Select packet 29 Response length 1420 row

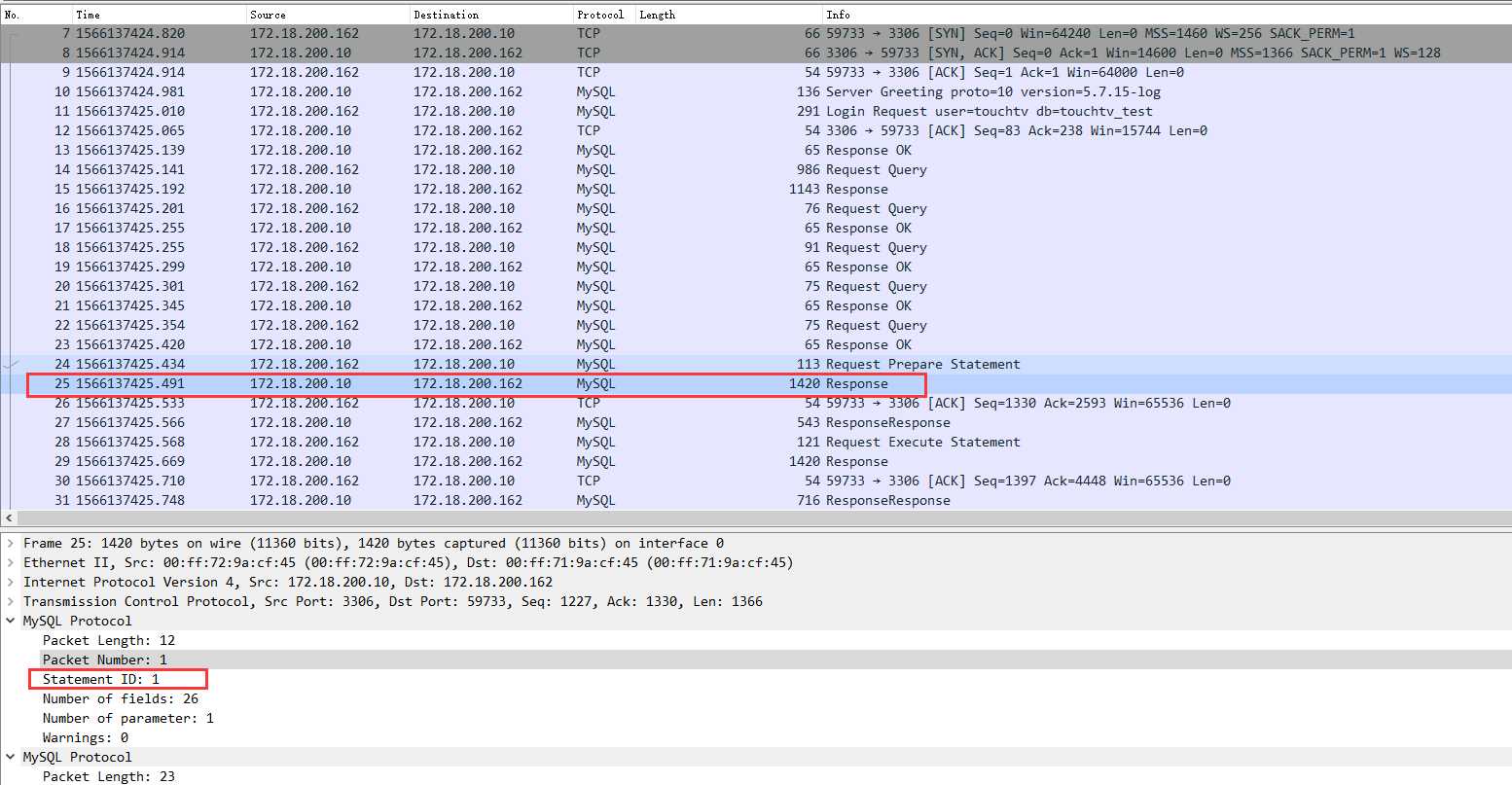(x=756, y=461)
